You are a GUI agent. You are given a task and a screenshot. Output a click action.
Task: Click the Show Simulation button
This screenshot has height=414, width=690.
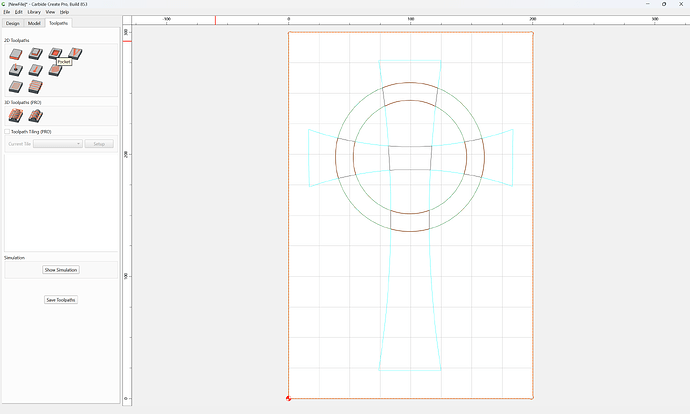[61, 270]
